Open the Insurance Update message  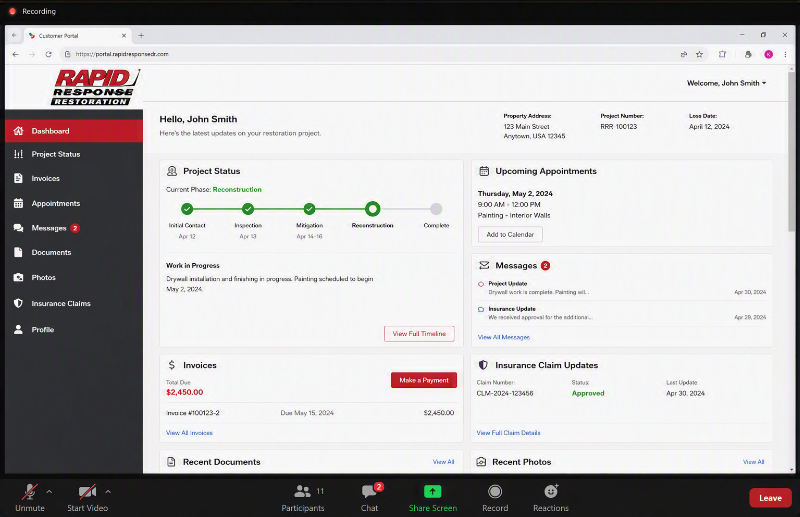coord(622,313)
